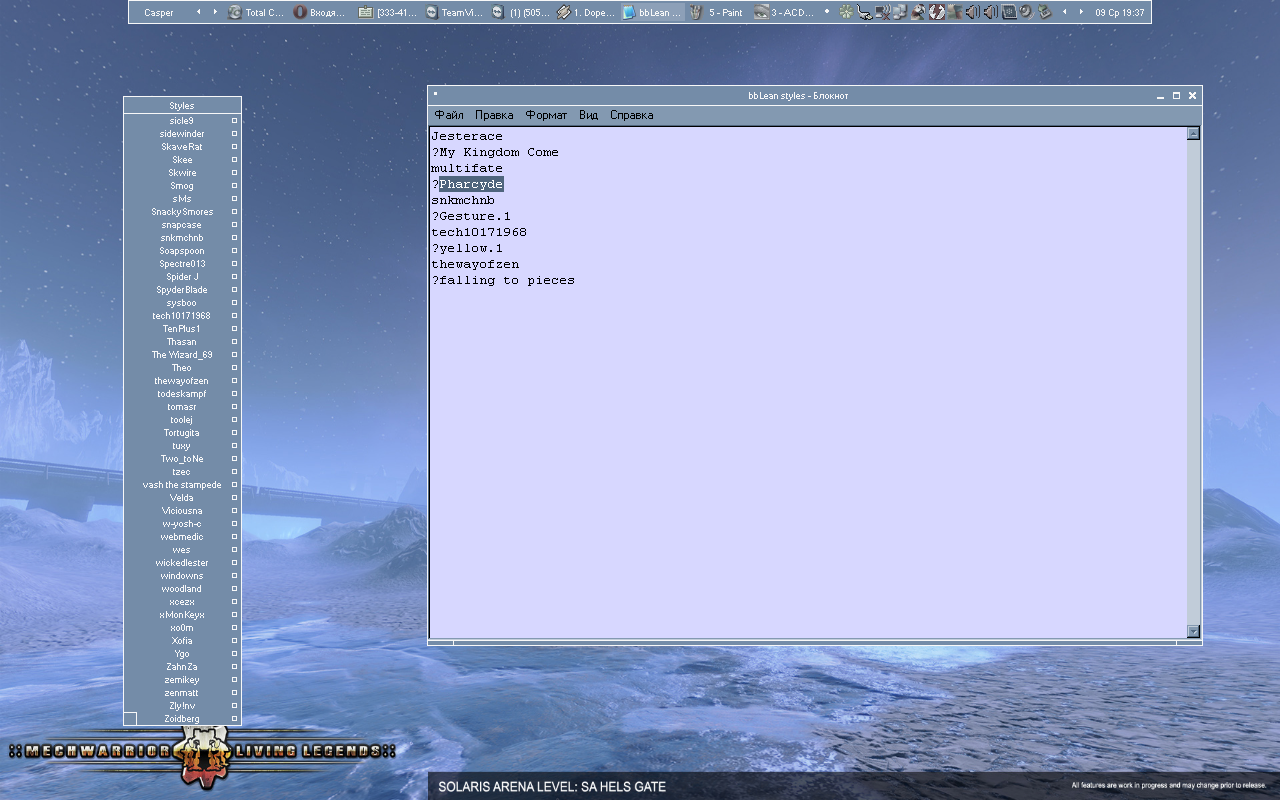This screenshot has height=800, width=1280.
Task: Expand the sidewinder style submenu
Action: coord(235,134)
